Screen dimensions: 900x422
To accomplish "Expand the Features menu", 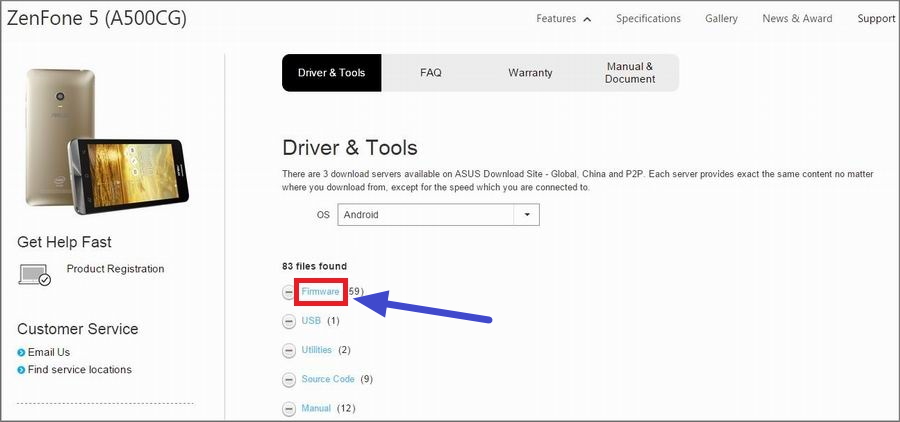I will pyautogui.click(x=556, y=18).
